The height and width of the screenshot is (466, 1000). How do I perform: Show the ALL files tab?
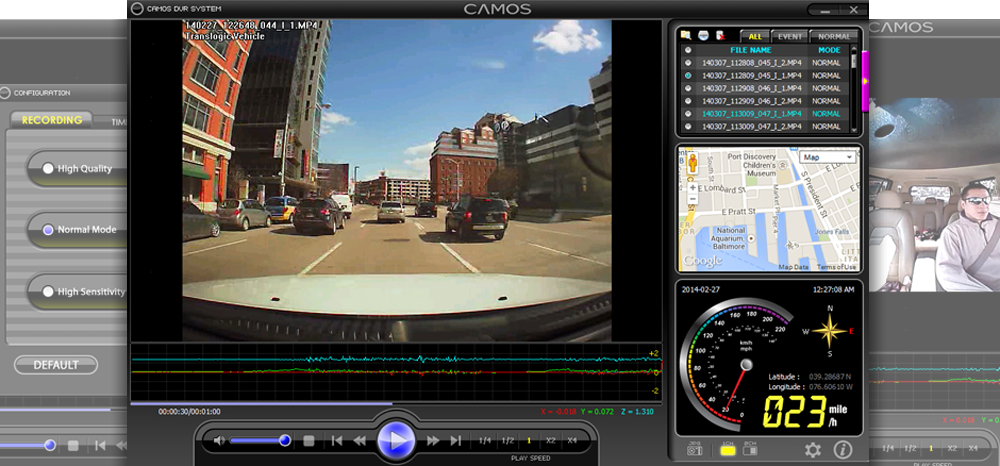(754, 36)
